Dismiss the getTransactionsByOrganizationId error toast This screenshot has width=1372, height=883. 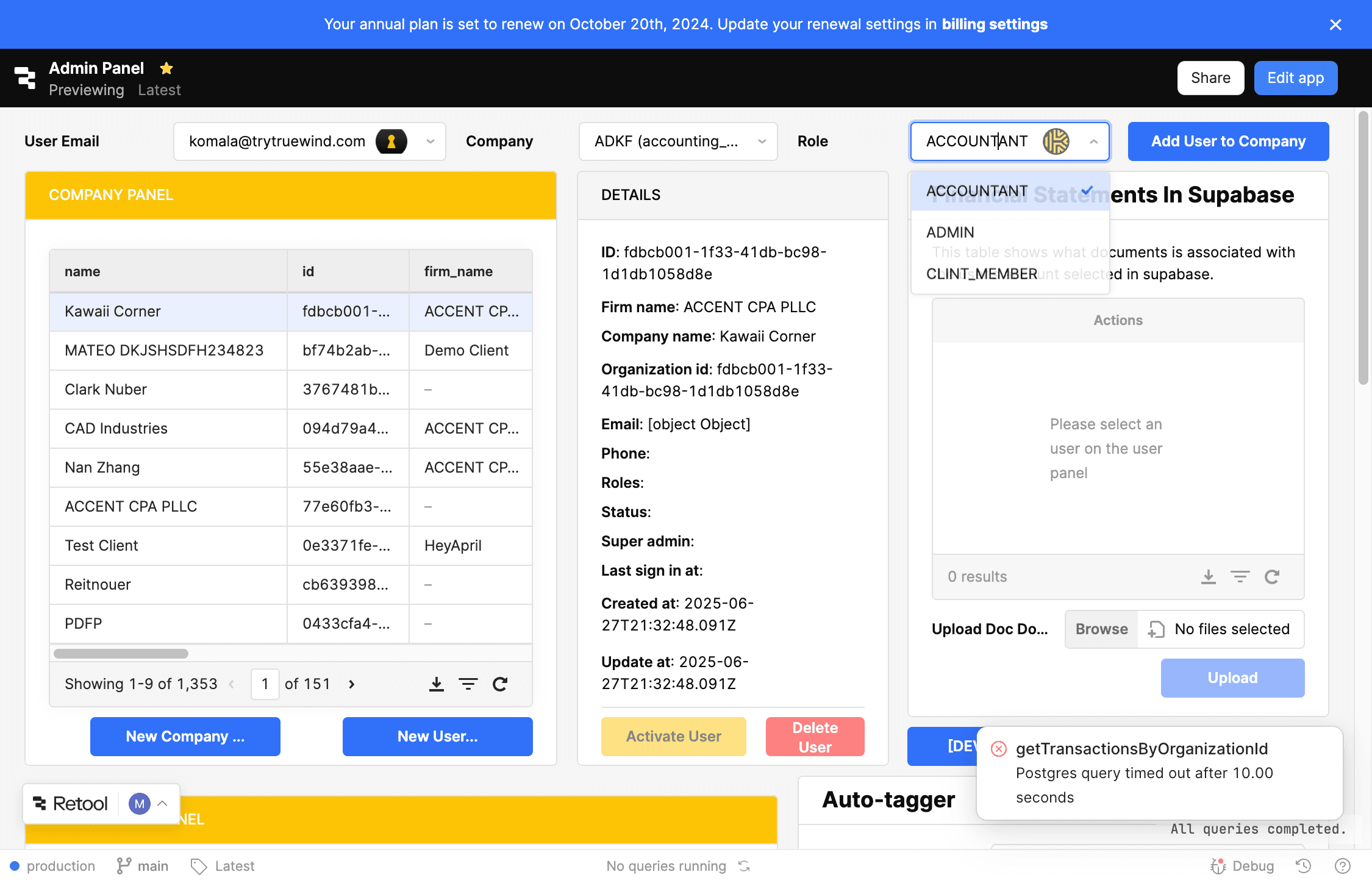tap(998, 748)
